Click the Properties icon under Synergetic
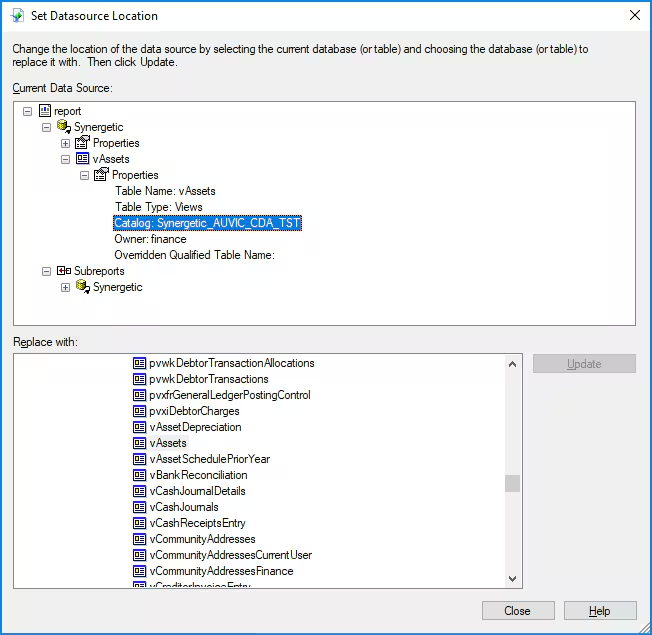652x635 pixels. pyautogui.click(x=82, y=142)
